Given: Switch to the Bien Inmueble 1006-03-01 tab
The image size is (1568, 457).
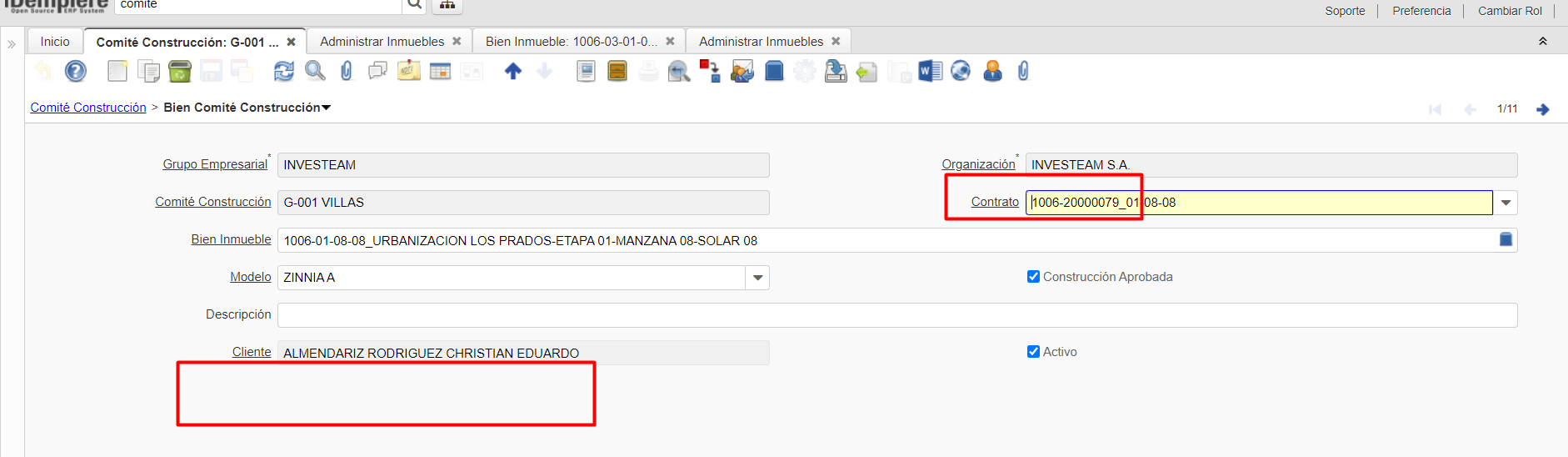Looking at the screenshot, I should tap(572, 42).
